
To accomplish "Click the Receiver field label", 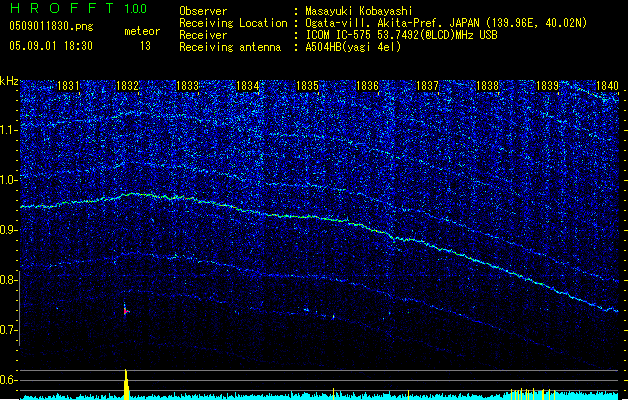I will click(203, 35).
